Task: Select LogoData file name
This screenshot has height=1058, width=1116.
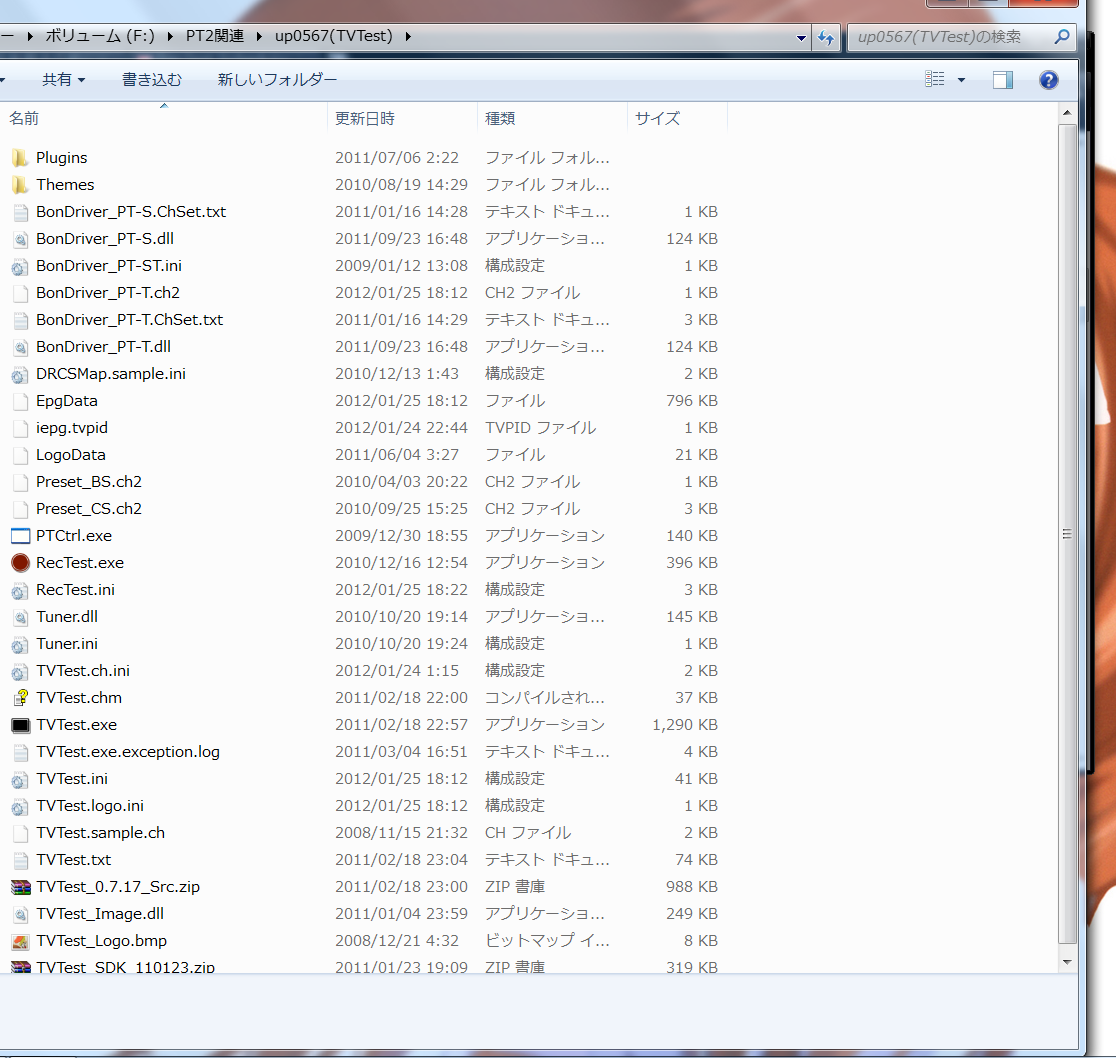Action: point(70,455)
